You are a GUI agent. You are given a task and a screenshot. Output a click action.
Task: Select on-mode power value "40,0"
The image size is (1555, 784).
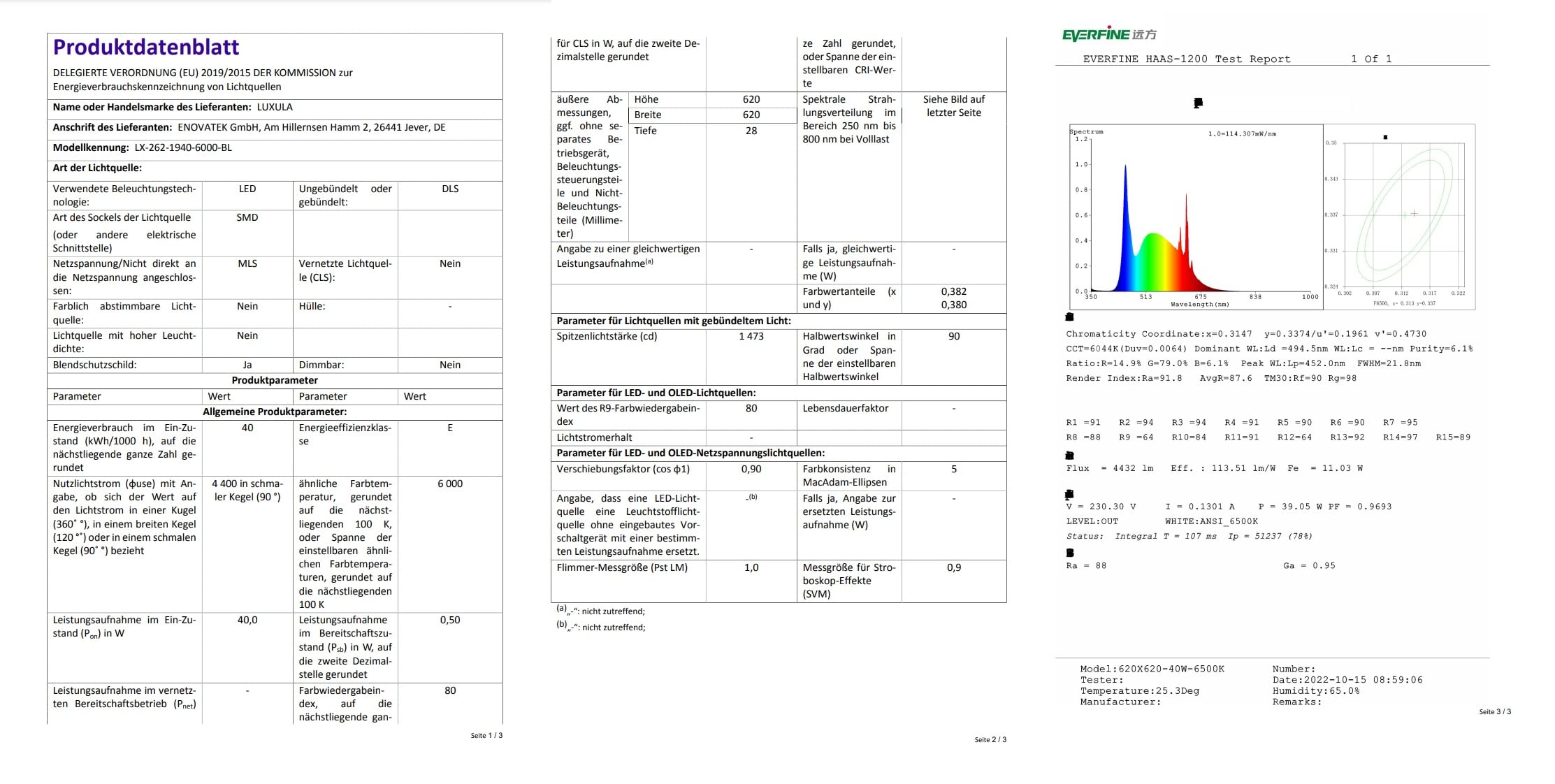pyautogui.click(x=247, y=620)
